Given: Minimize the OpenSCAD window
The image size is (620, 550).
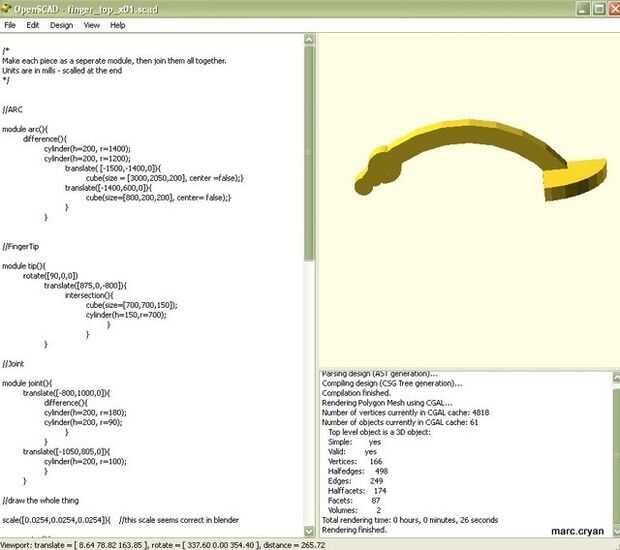Looking at the screenshot, I should coord(583,8).
